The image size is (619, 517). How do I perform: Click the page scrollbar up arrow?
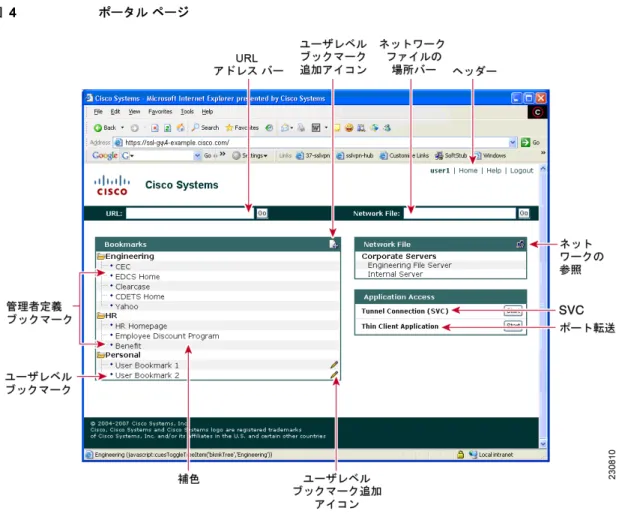543,169
